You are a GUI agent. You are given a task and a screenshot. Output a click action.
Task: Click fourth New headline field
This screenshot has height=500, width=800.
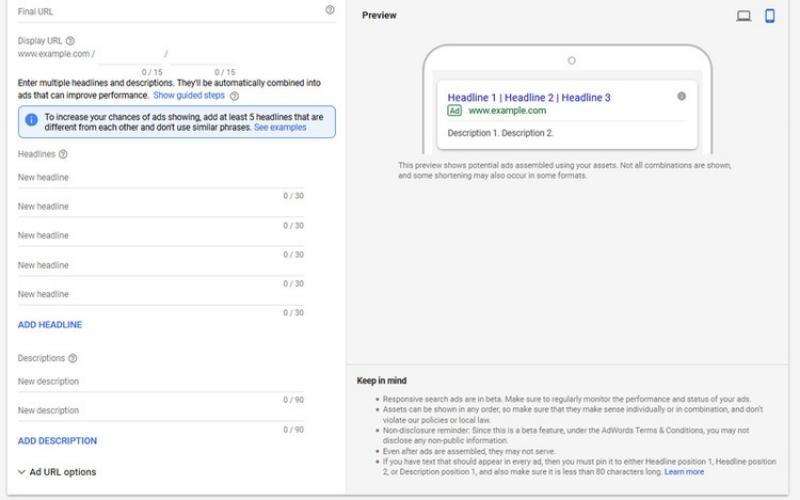161,265
